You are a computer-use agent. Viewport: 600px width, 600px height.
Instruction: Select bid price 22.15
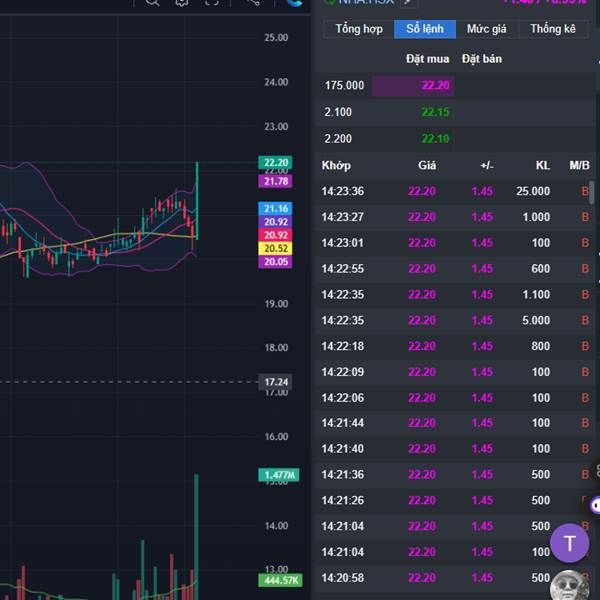tap(435, 112)
